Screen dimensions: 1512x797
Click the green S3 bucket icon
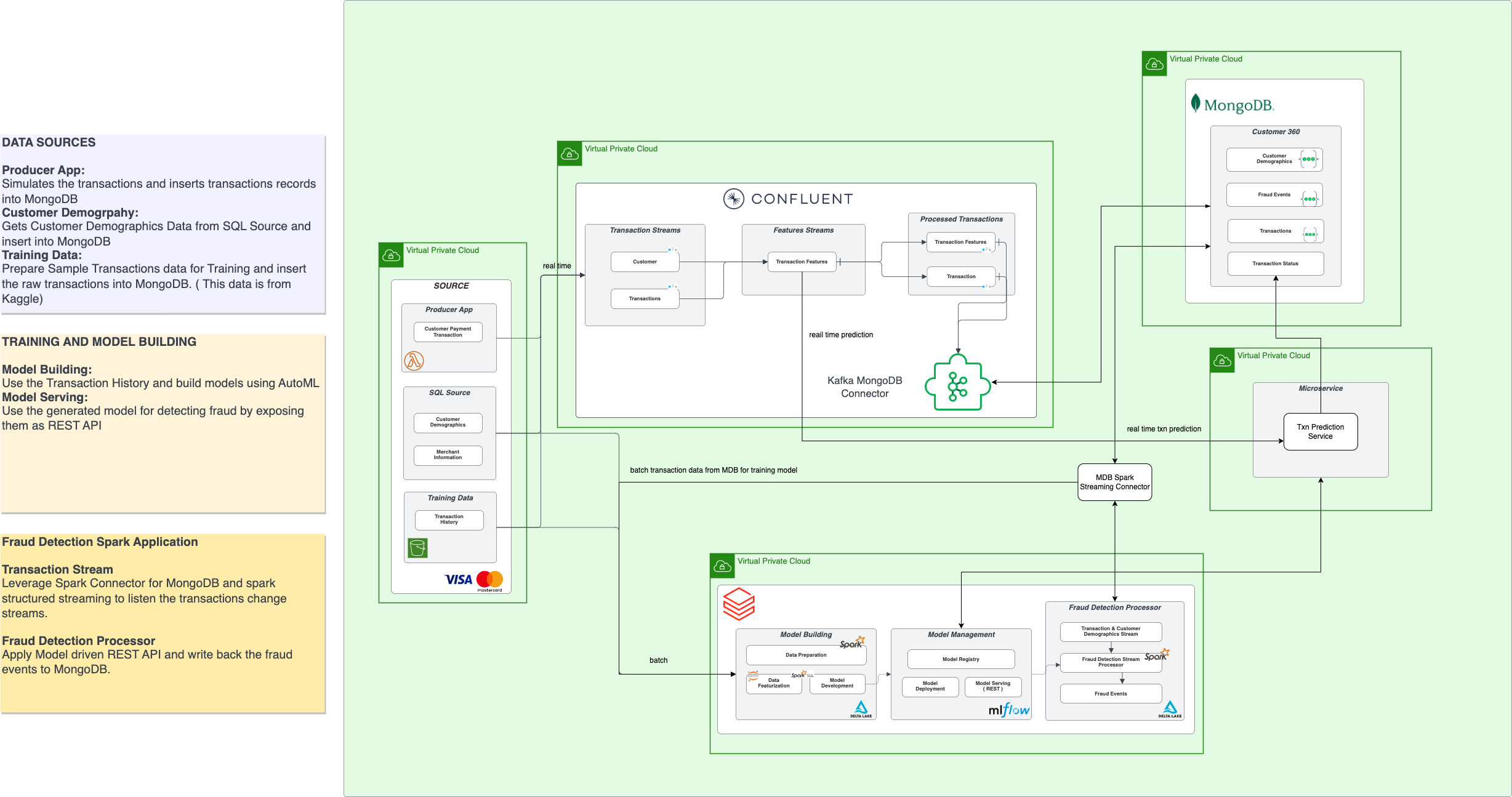(x=417, y=547)
